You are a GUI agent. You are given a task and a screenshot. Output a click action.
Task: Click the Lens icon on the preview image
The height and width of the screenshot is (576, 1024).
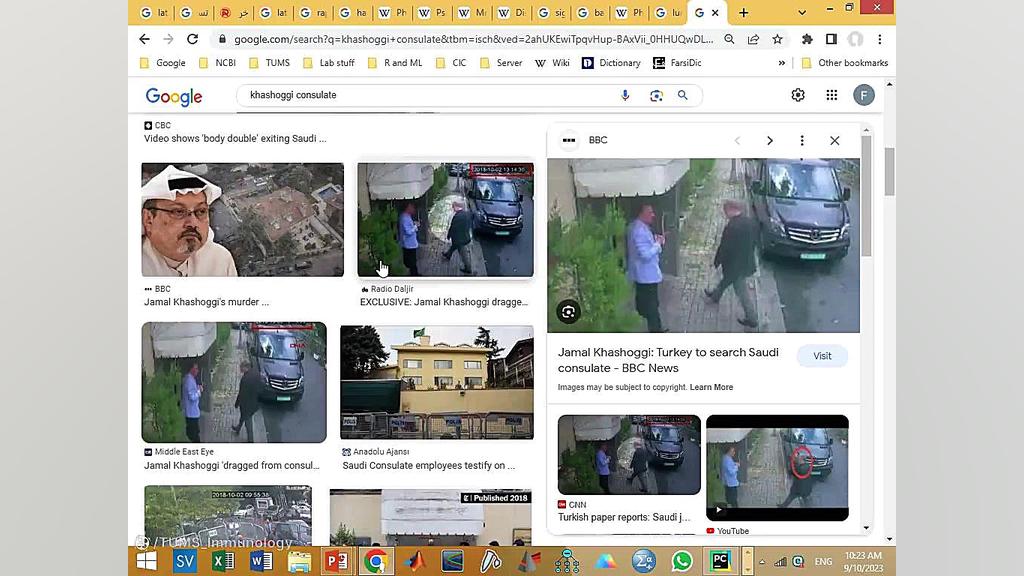tap(568, 312)
